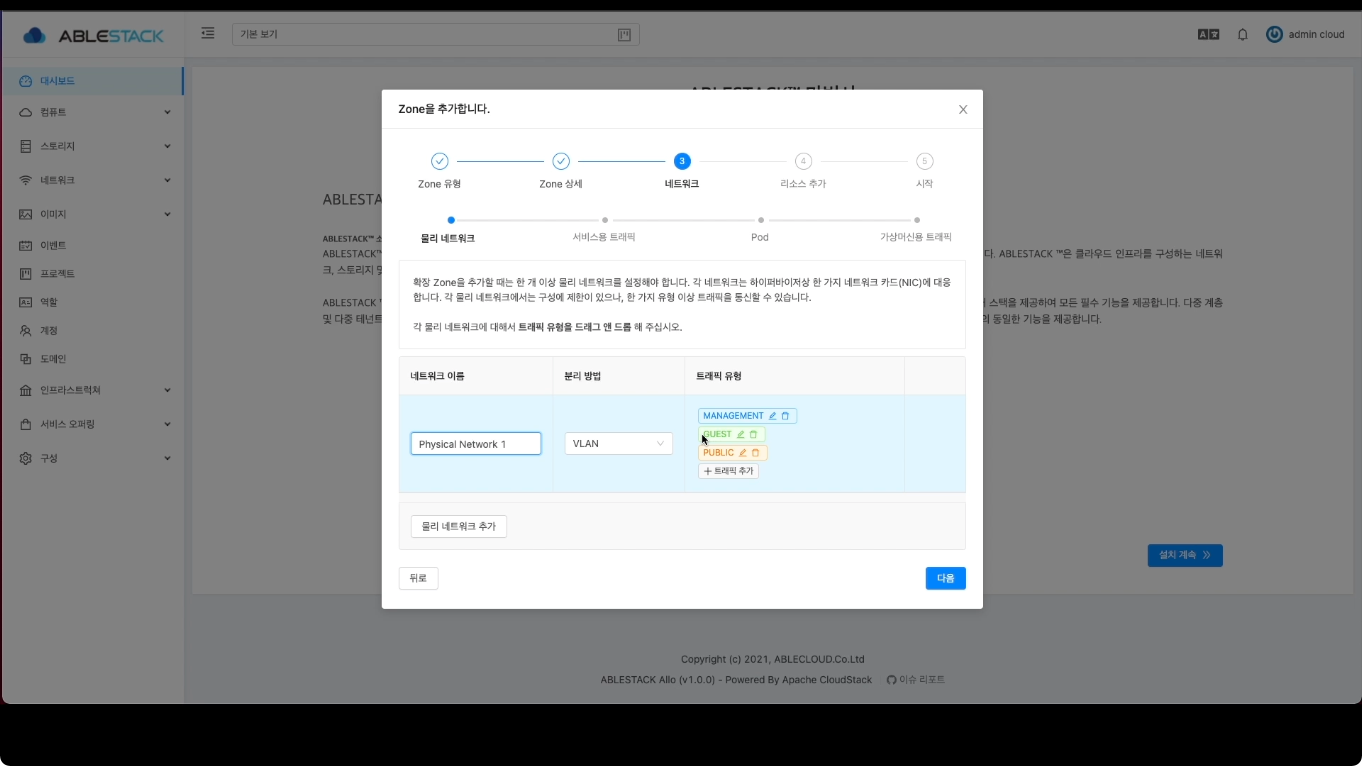Click the admin cloud user avatar
The image size is (1362, 766).
[1274, 34]
